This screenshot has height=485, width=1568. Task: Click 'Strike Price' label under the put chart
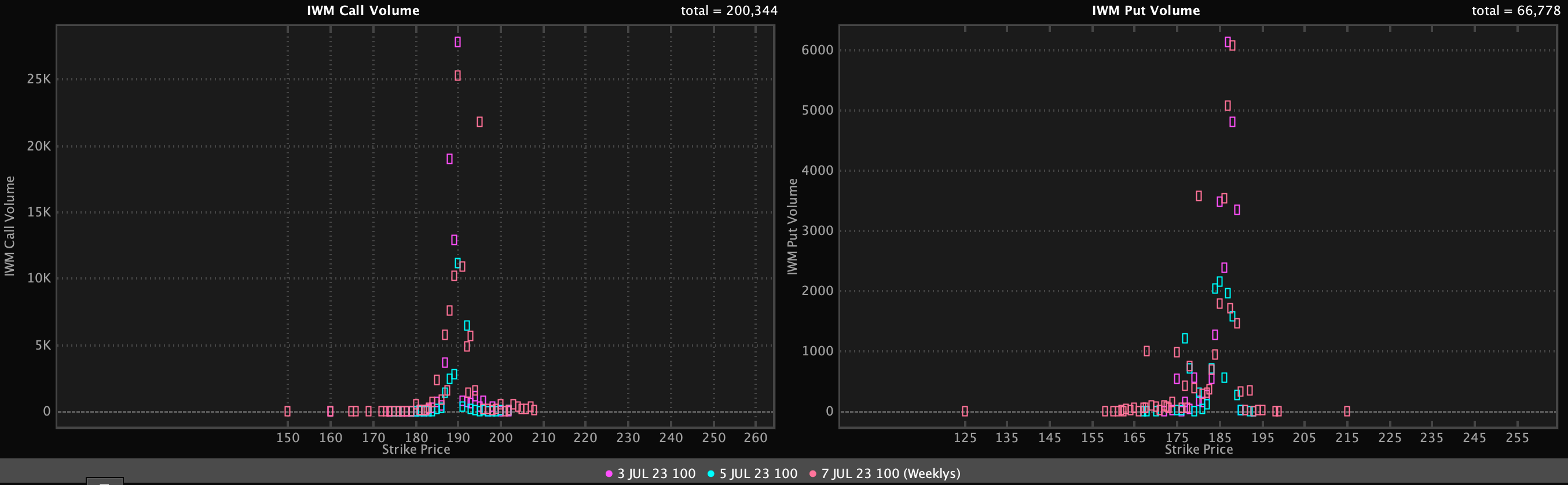coord(1199,449)
